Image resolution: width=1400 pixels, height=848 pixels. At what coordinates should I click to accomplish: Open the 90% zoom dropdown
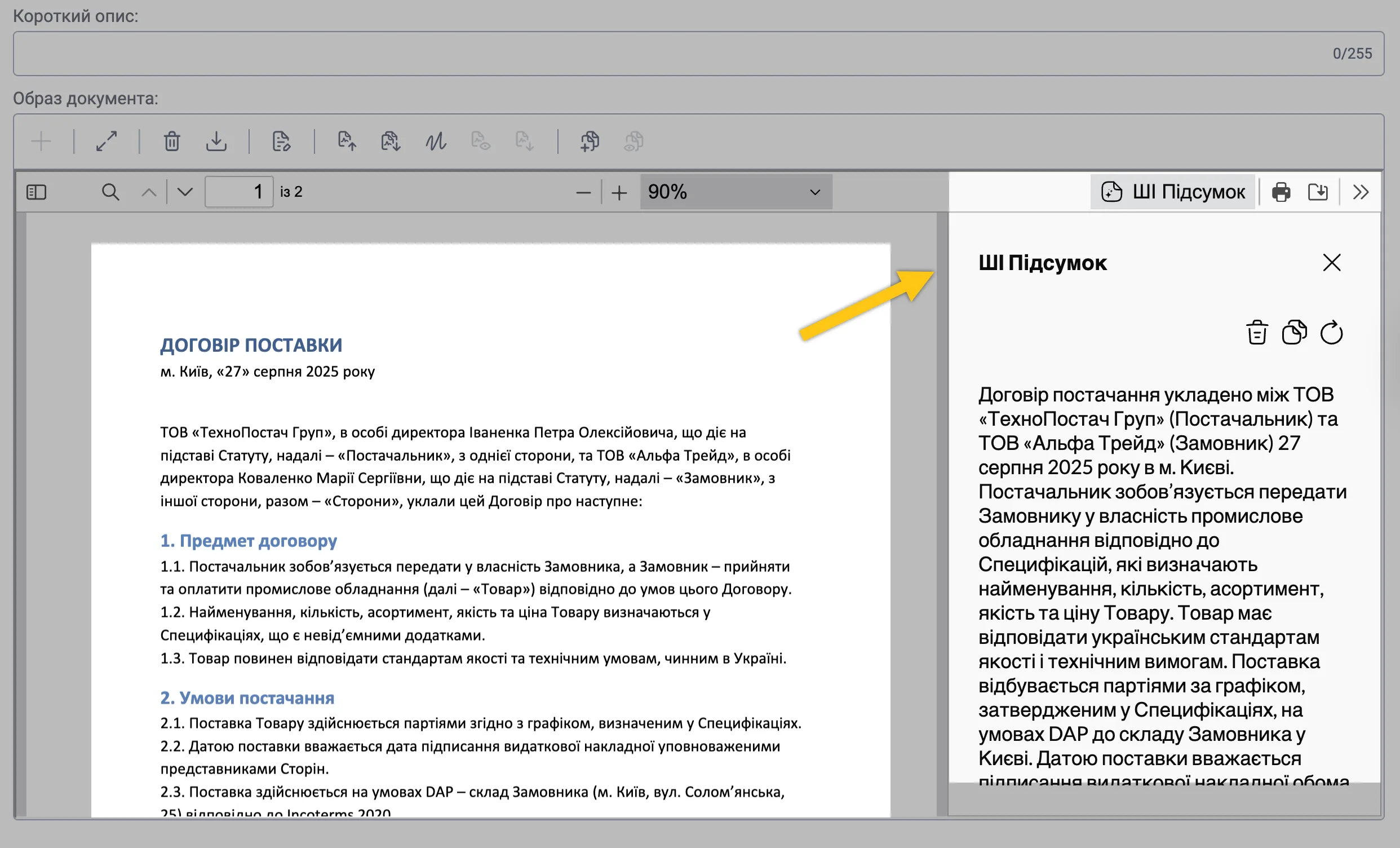tap(736, 192)
